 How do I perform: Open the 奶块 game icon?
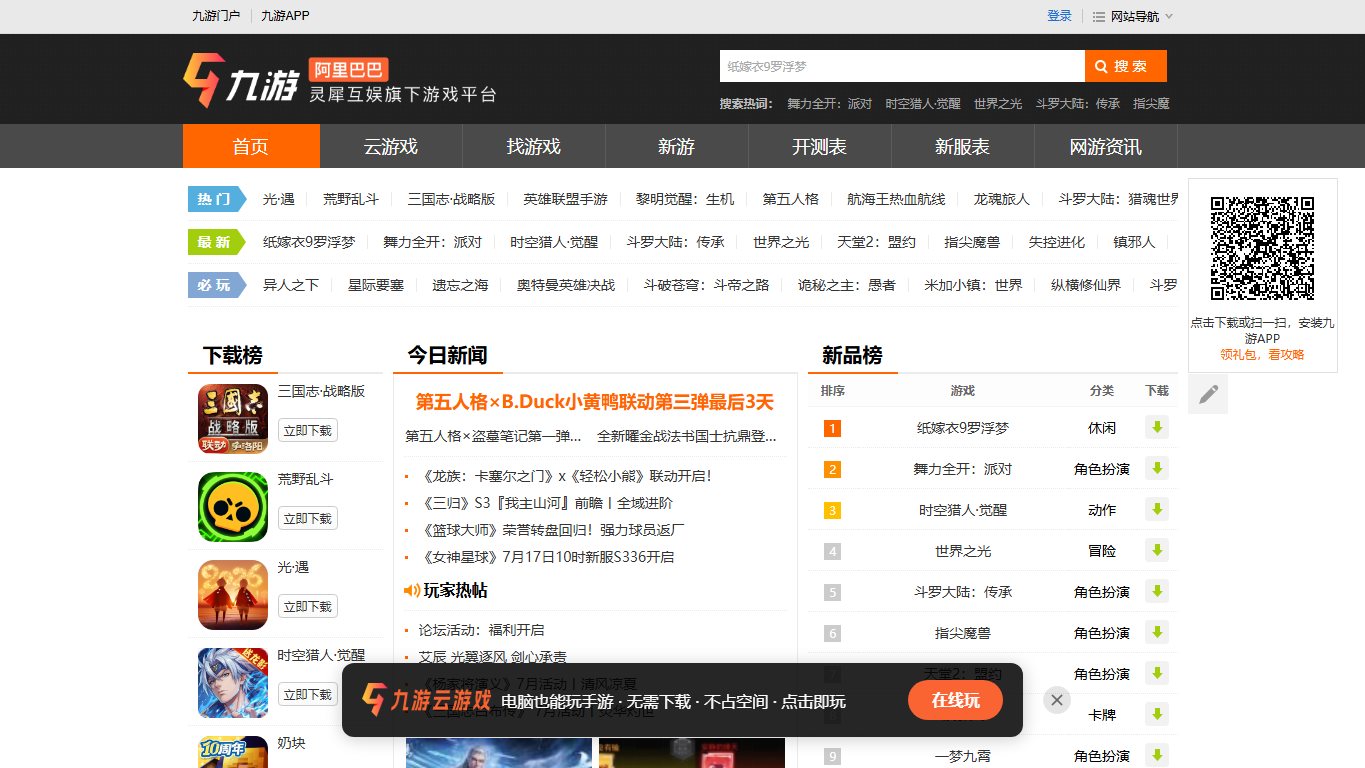[233, 752]
